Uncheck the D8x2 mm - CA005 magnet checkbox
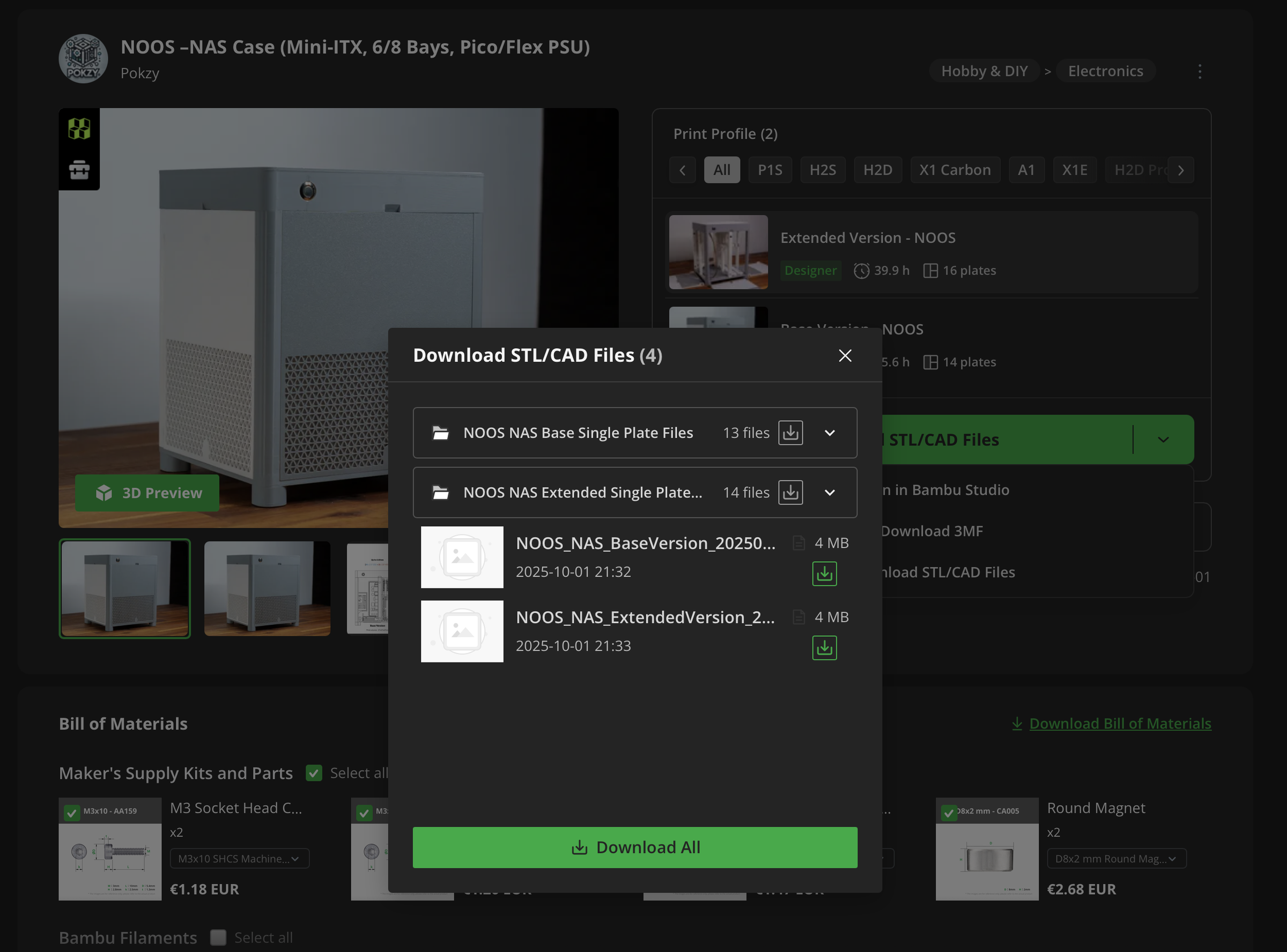Image resolution: width=1287 pixels, height=952 pixels. [x=949, y=813]
